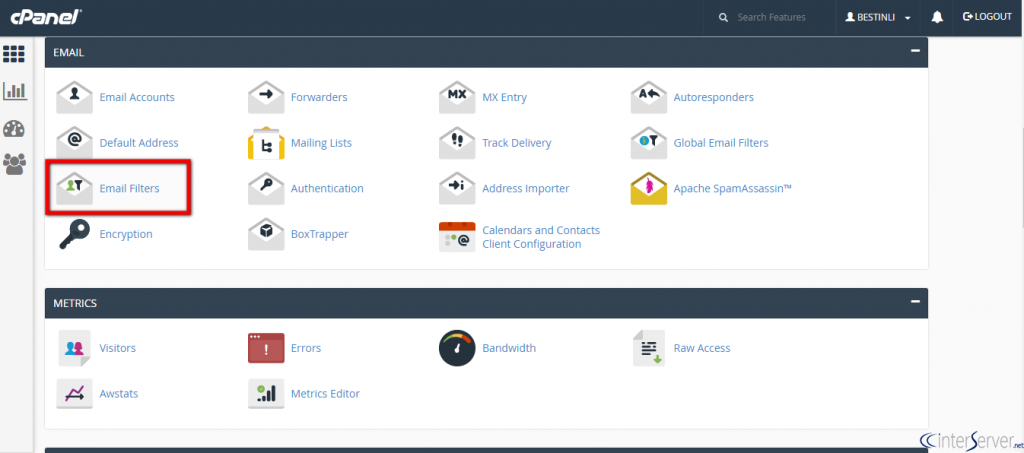Image resolution: width=1024 pixels, height=453 pixels.
Task: Open the Raw Access link
Action: [702, 348]
